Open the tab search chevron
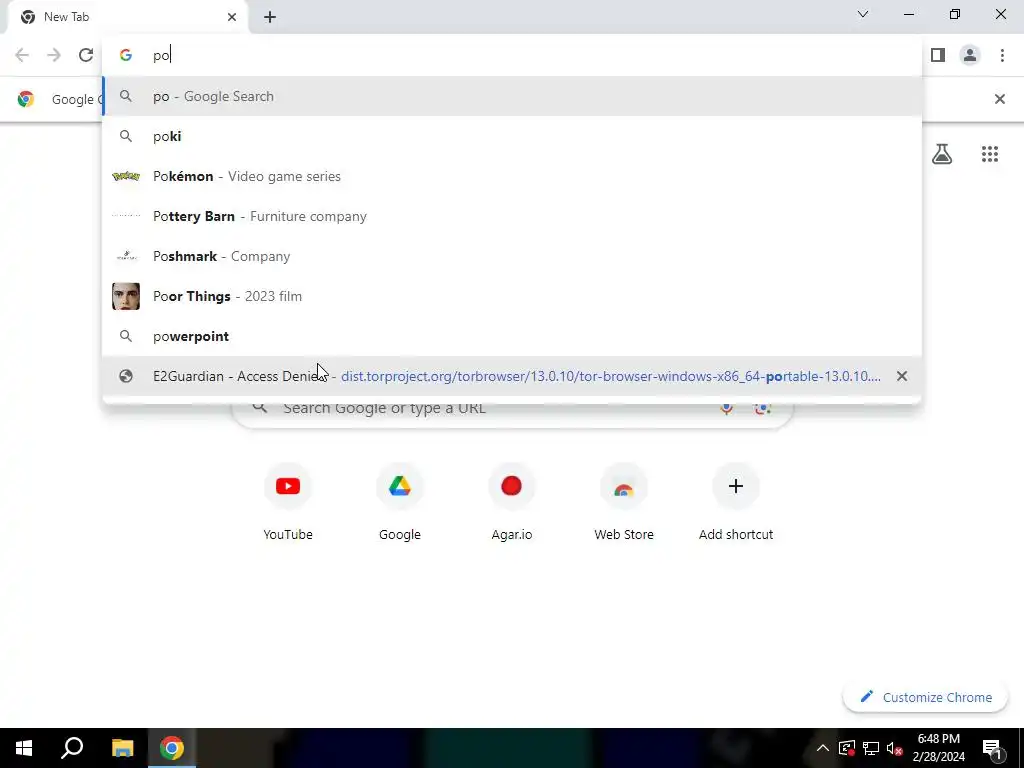This screenshot has width=1024, height=768. [863, 14]
